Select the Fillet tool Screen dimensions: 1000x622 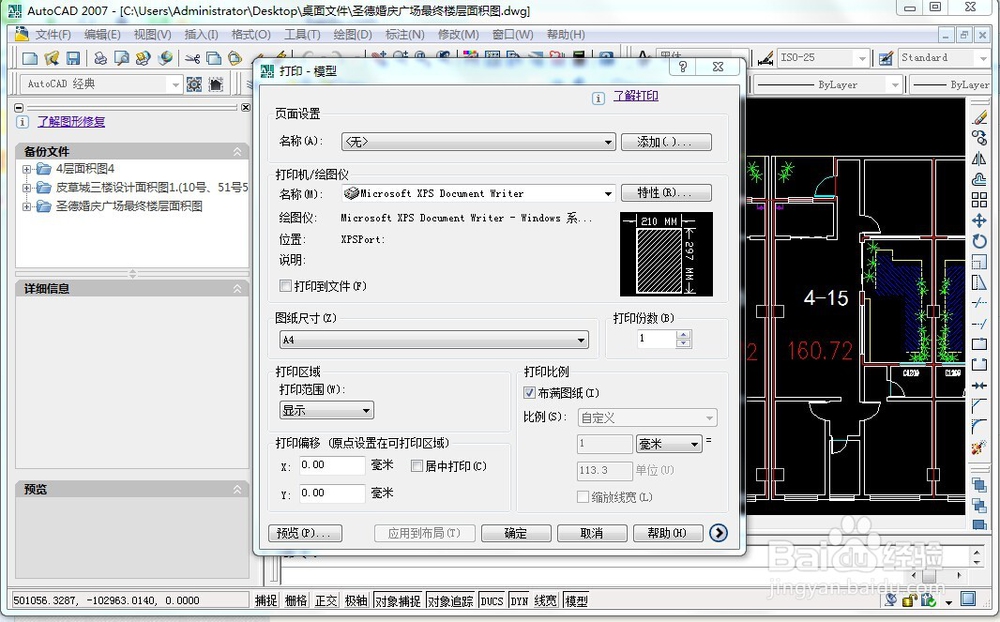click(979, 426)
